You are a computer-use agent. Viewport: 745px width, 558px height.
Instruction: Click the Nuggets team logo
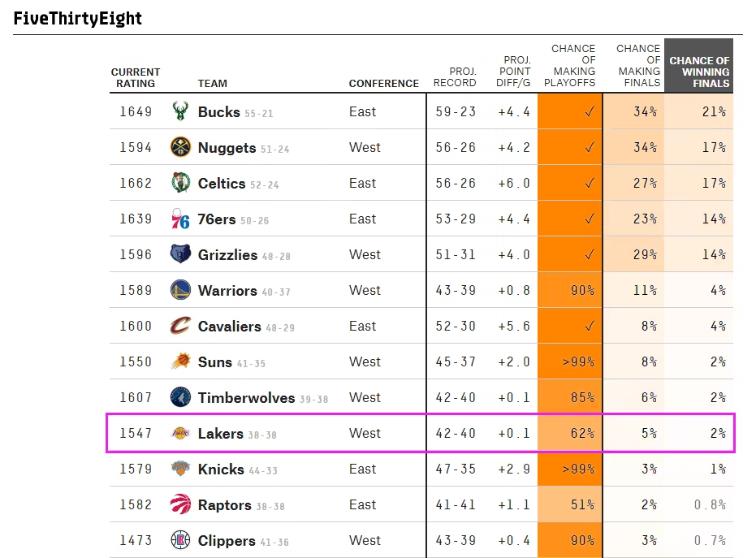[180, 147]
